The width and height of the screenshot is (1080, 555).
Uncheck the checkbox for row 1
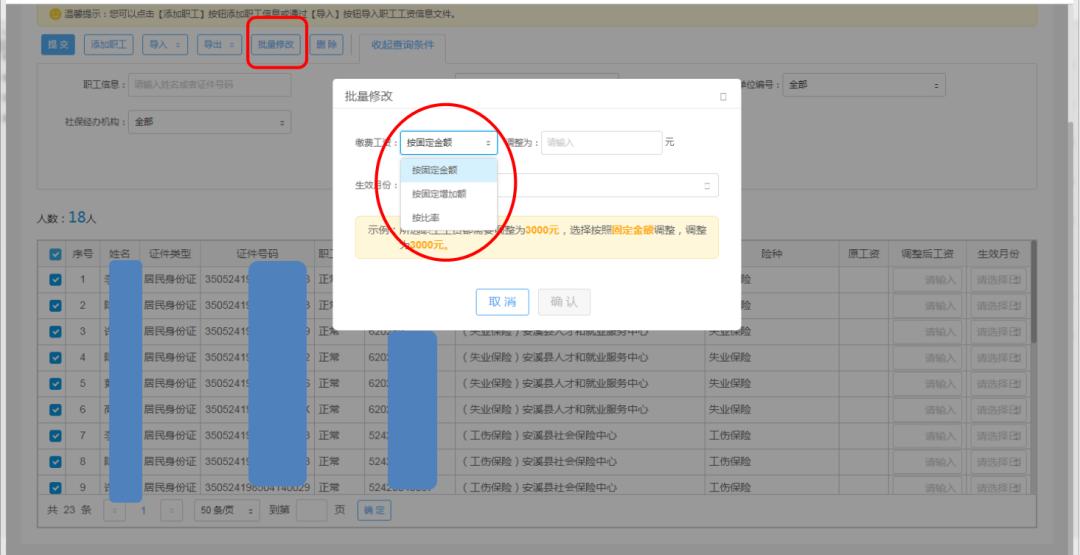pos(56,280)
